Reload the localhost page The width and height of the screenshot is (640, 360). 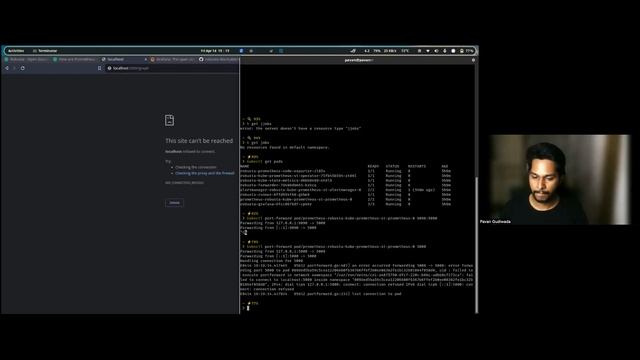coord(22,68)
